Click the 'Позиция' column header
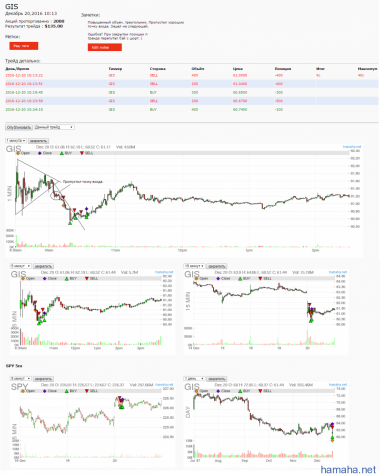 tap(283, 69)
